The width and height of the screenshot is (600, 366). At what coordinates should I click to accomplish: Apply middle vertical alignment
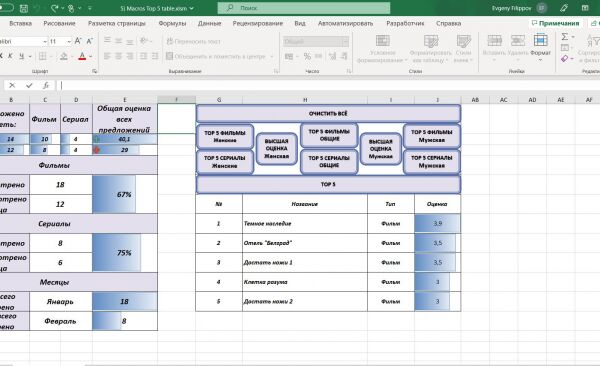[119, 41]
